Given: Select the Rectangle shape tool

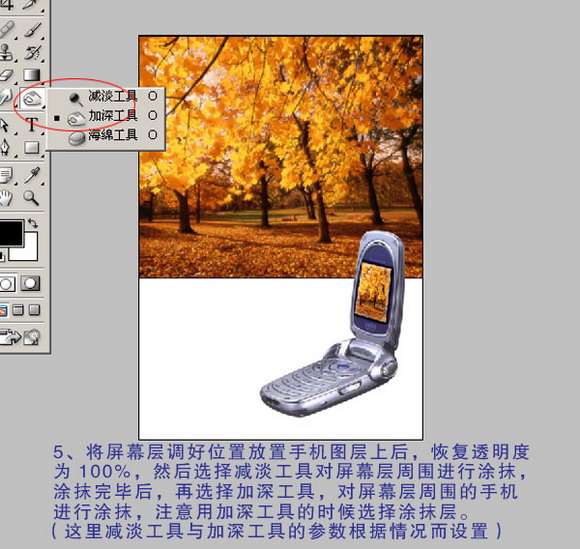Looking at the screenshot, I should (32, 148).
